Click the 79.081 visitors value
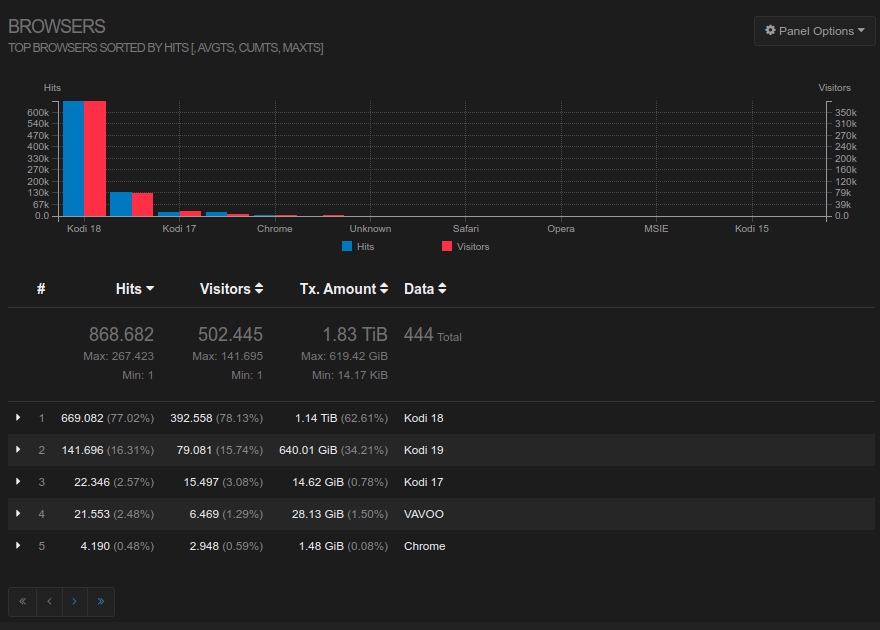This screenshot has width=880, height=630. pyautogui.click(x=194, y=450)
